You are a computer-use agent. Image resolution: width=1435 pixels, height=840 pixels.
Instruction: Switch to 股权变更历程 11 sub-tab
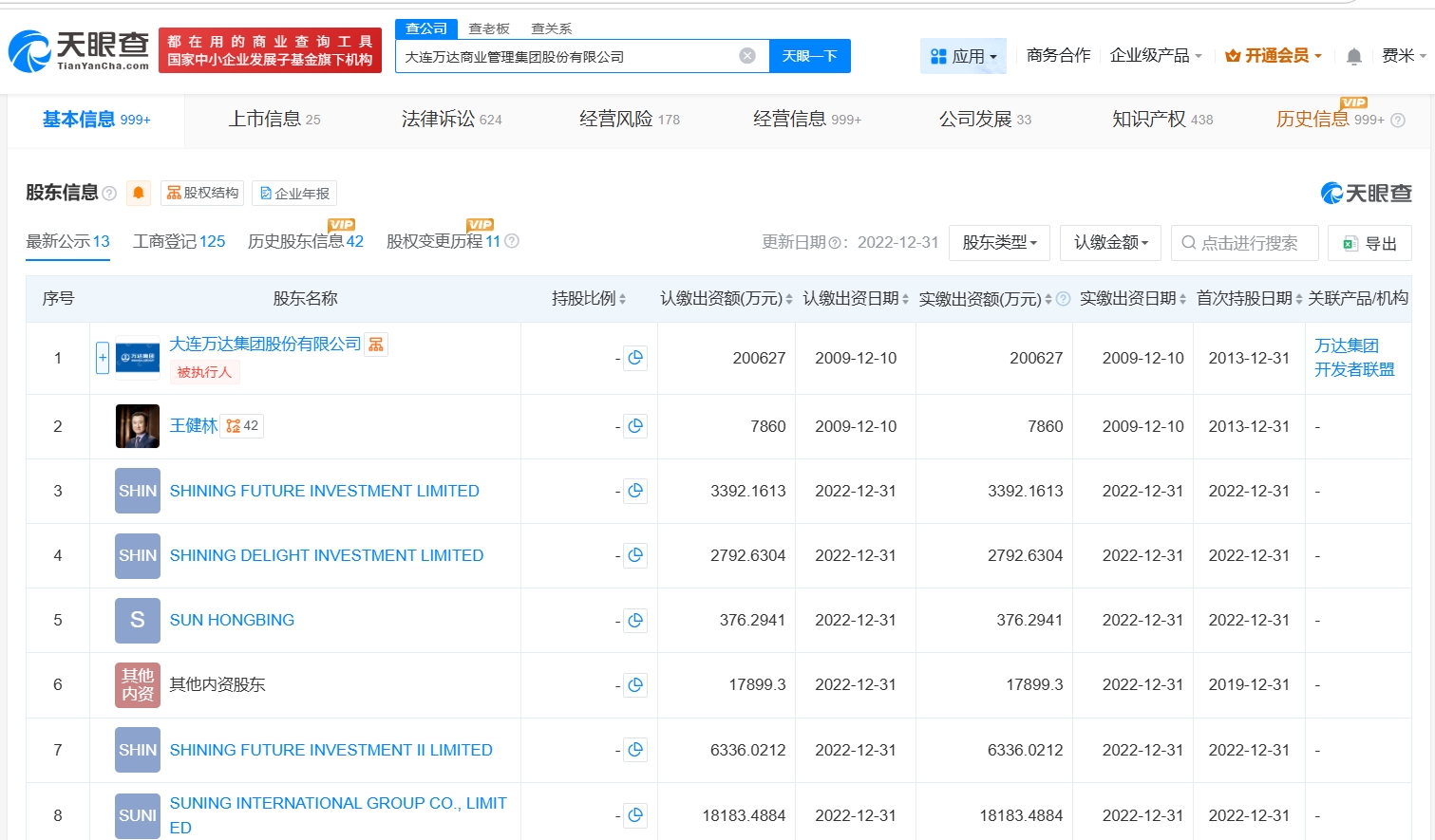(443, 241)
